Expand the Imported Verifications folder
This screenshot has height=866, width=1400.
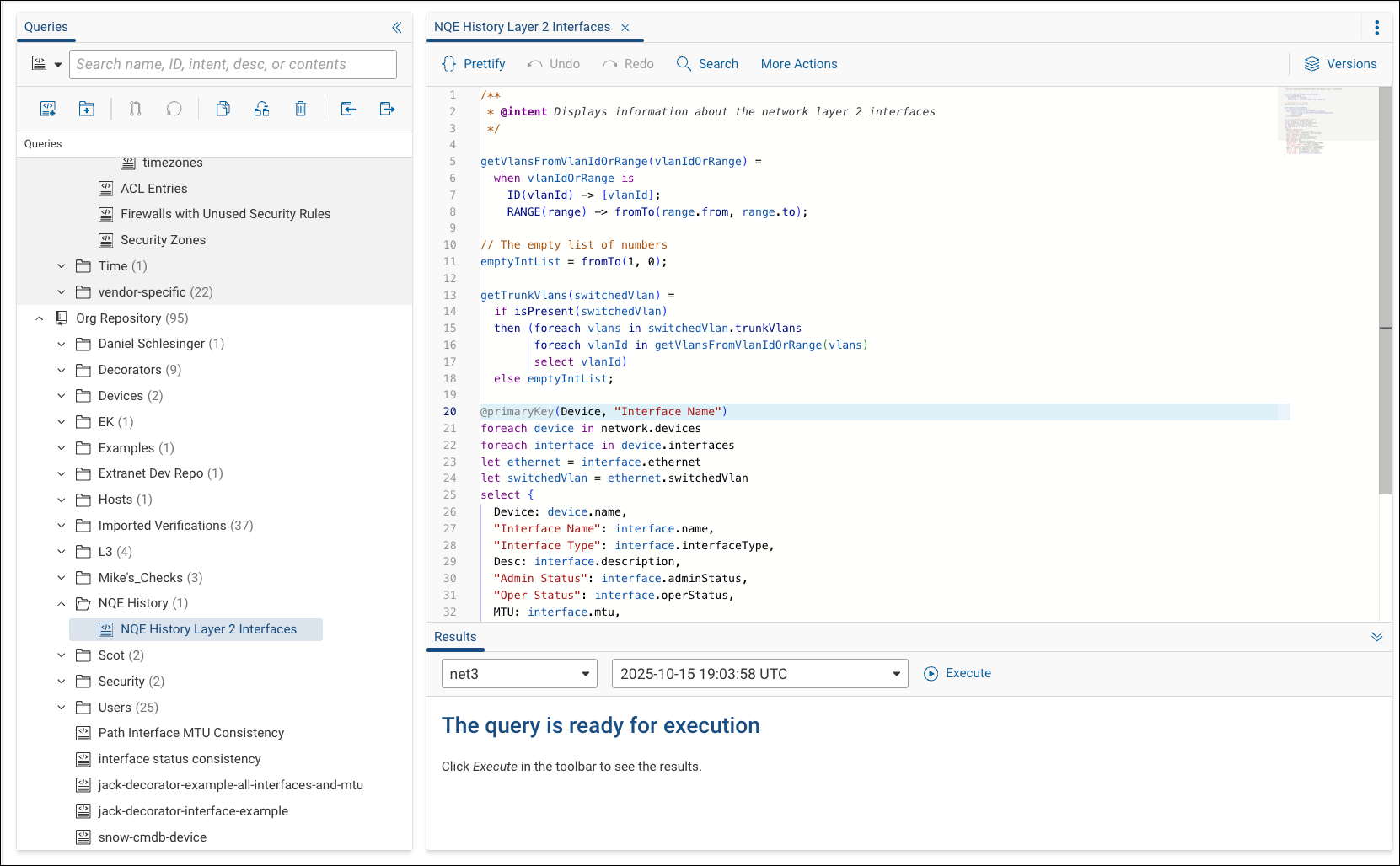point(60,525)
